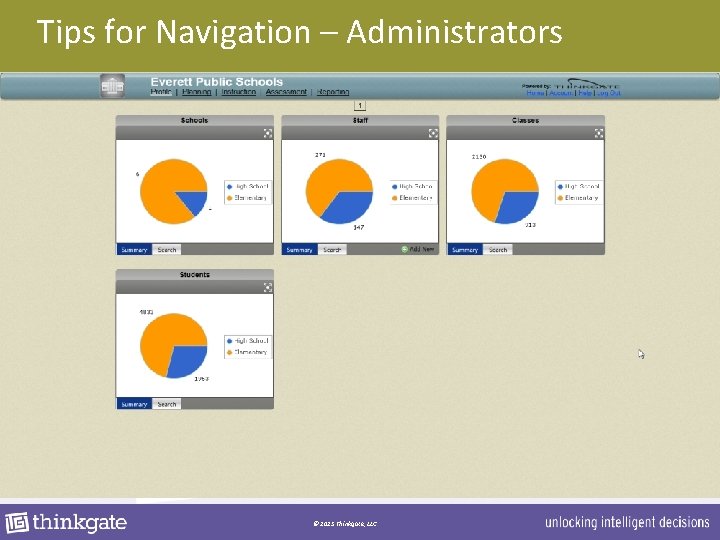Click blue High School legend marker in Staff

point(394,187)
